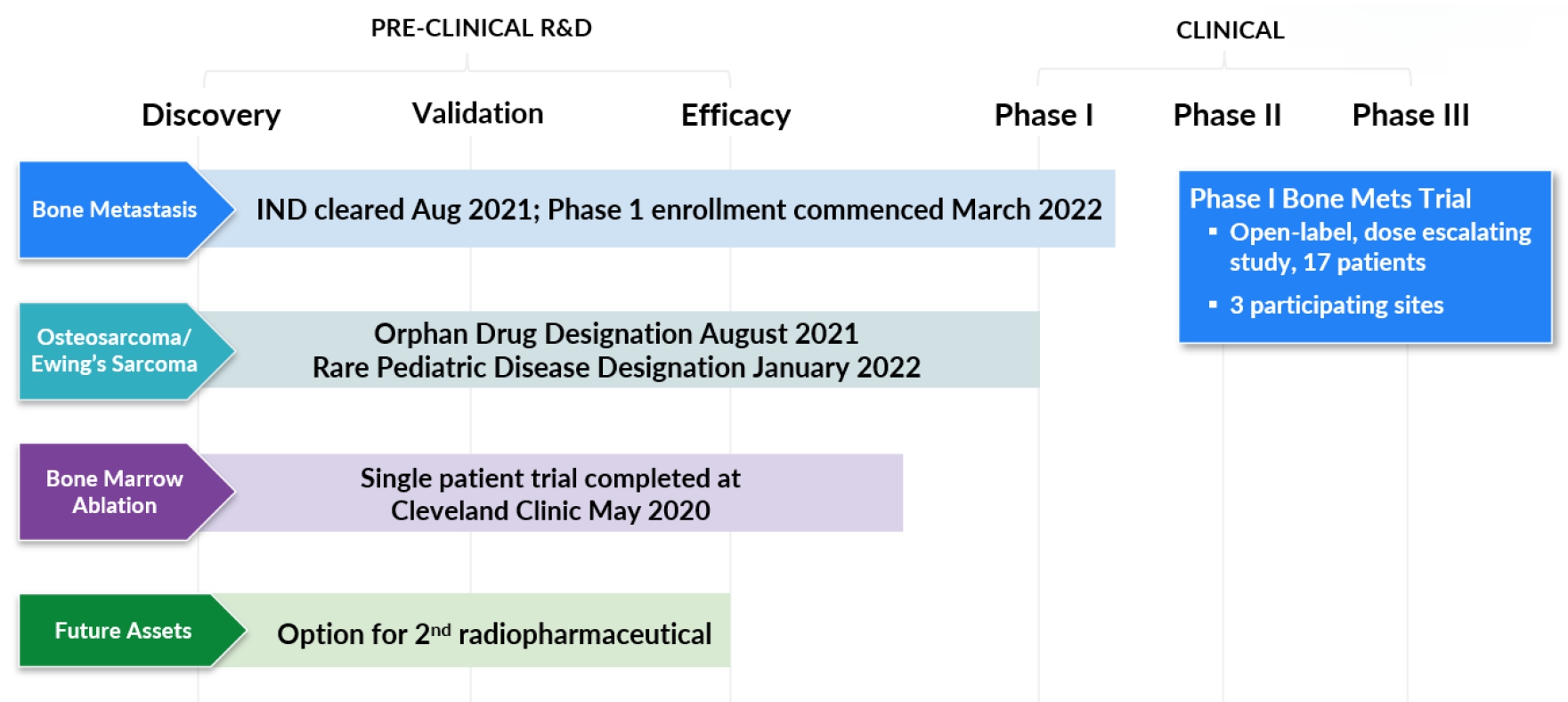The height and width of the screenshot is (702, 1568).
Task: Click the 3 participating sites bullet
Action: [1336, 305]
